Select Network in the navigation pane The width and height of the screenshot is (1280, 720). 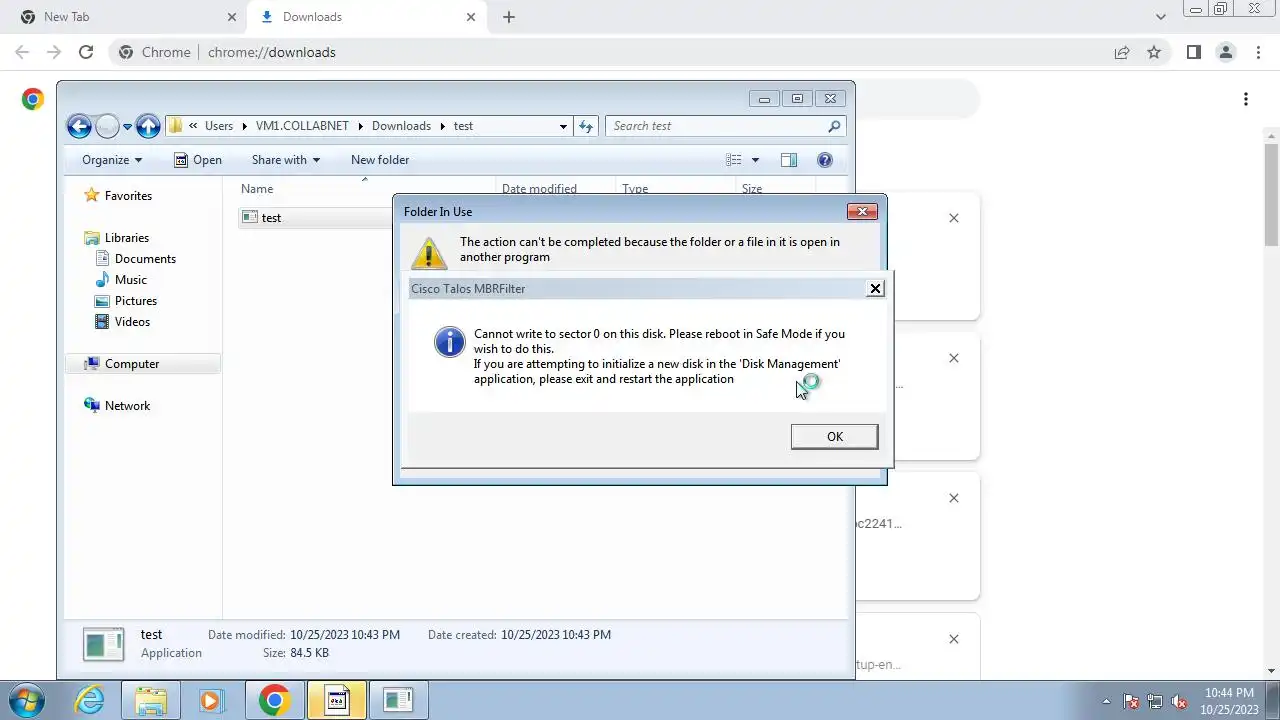click(127, 406)
